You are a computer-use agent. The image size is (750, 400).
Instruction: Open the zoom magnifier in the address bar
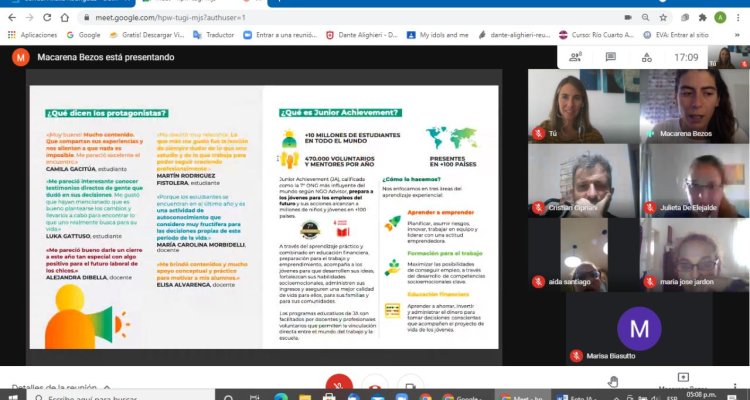click(646, 18)
